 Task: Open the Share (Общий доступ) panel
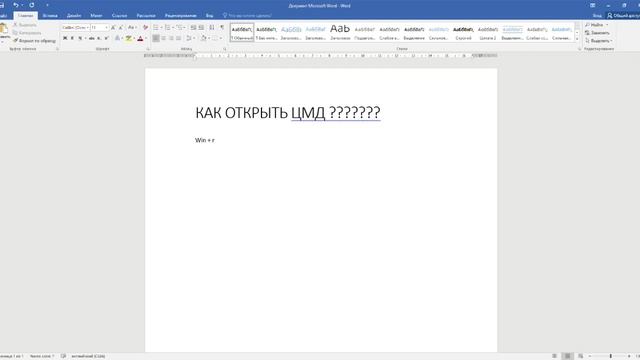pyautogui.click(x=623, y=16)
